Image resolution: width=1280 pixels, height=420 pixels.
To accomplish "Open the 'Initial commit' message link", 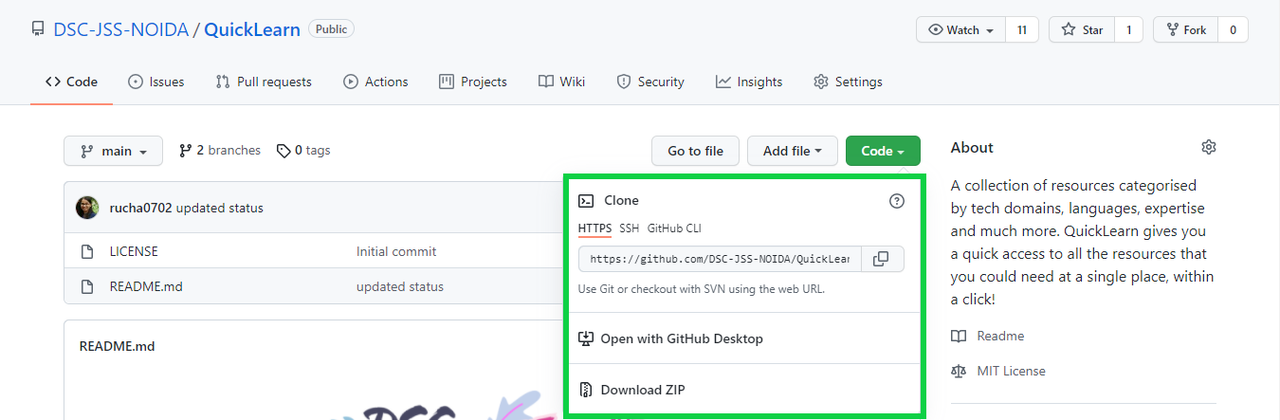I will [396, 252].
